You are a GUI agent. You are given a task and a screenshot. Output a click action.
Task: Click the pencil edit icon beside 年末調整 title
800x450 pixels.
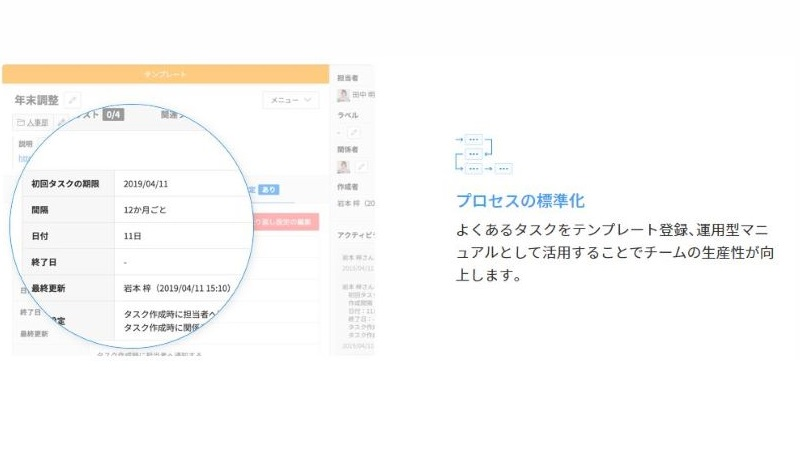pos(74,101)
